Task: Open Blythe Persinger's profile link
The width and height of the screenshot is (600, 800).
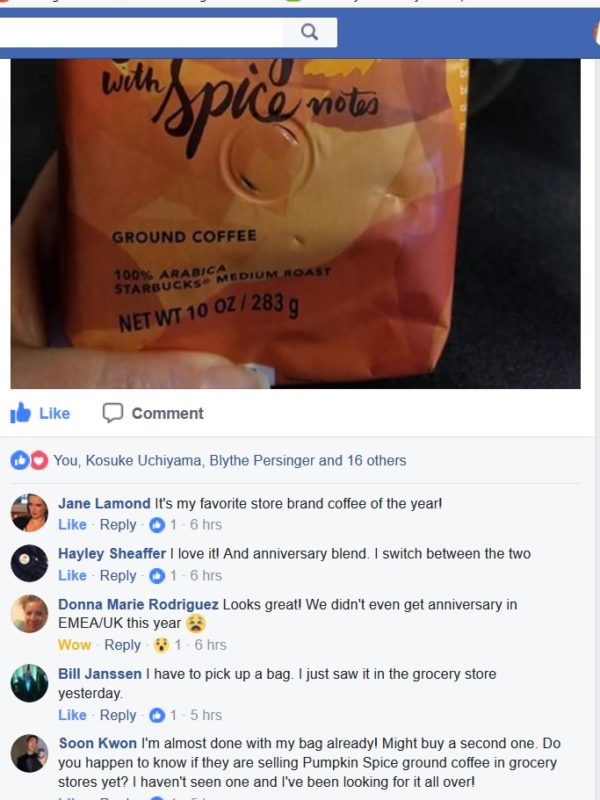Action: 262,460
